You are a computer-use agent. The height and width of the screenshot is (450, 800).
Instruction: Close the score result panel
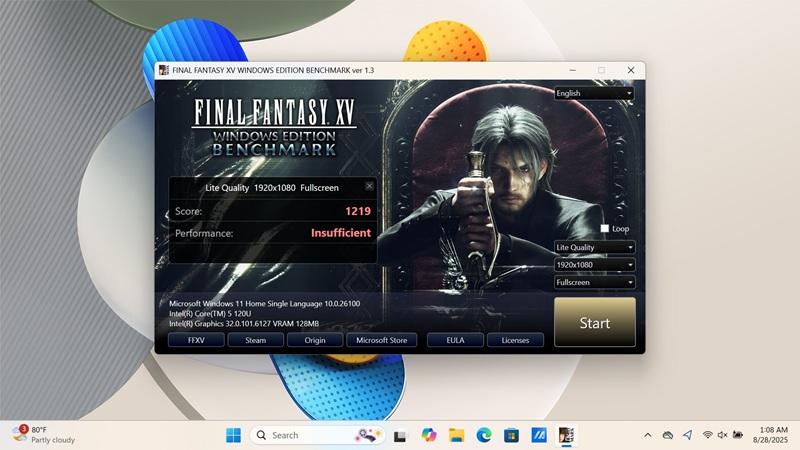click(x=369, y=186)
